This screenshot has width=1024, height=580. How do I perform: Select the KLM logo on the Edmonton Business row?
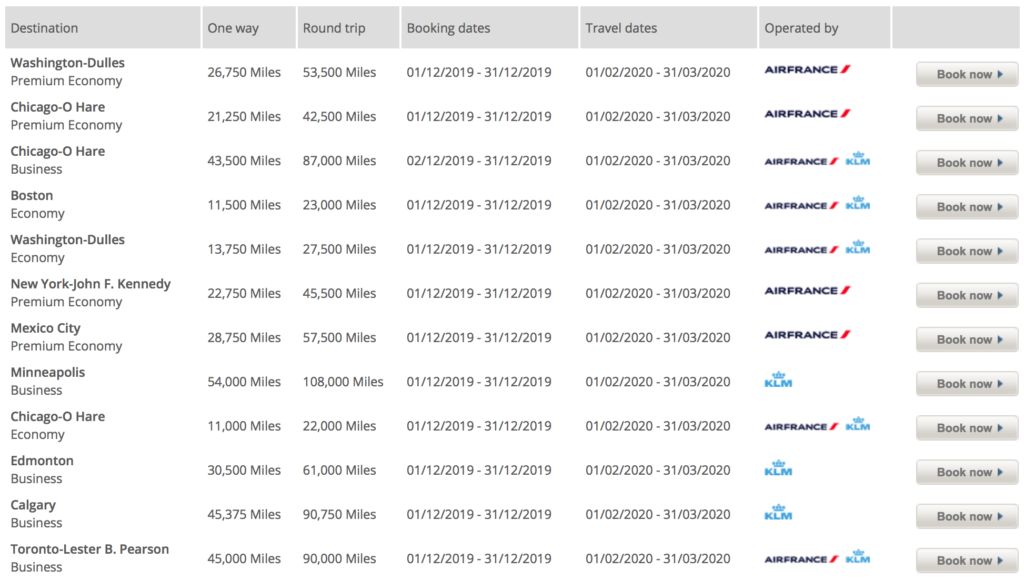pyautogui.click(x=778, y=470)
